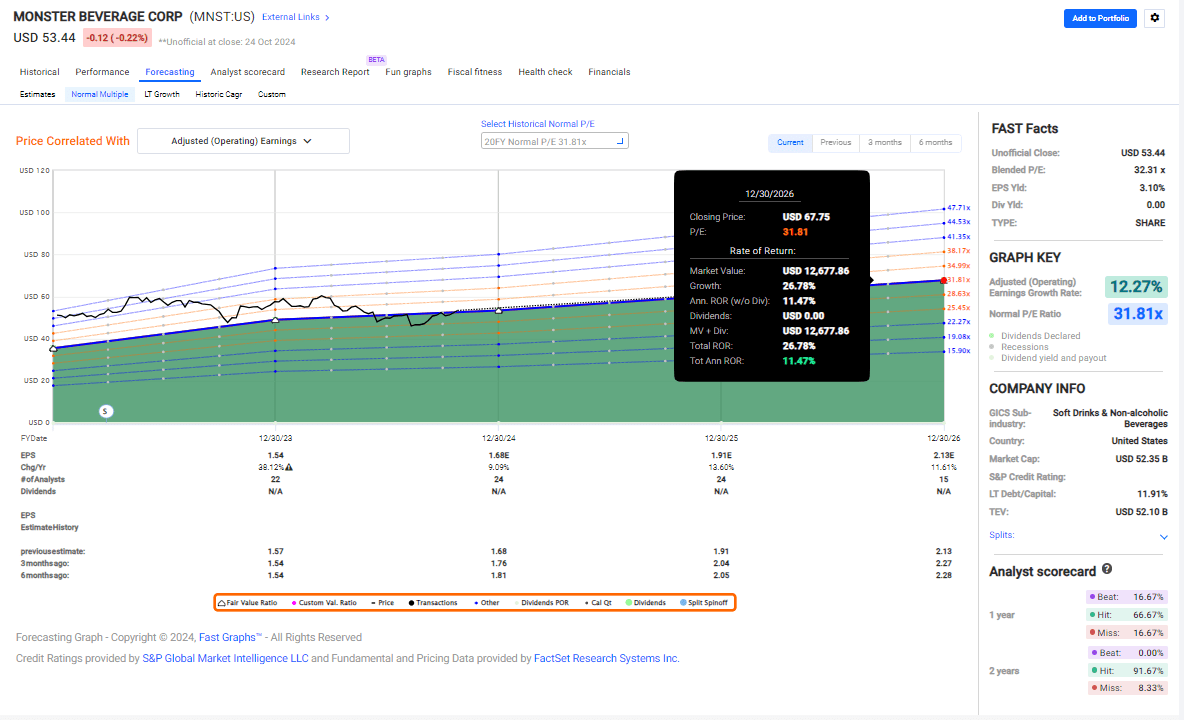The image size is (1184, 720).
Task: Click the Dividends POR legend icon
Action: [517, 602]
